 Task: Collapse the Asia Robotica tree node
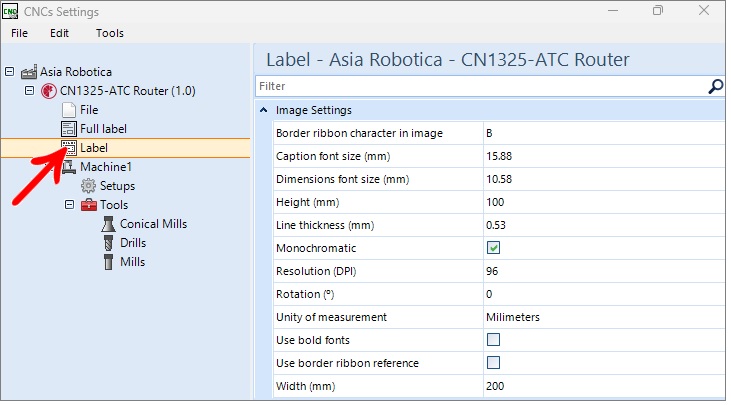coord(9,72)
